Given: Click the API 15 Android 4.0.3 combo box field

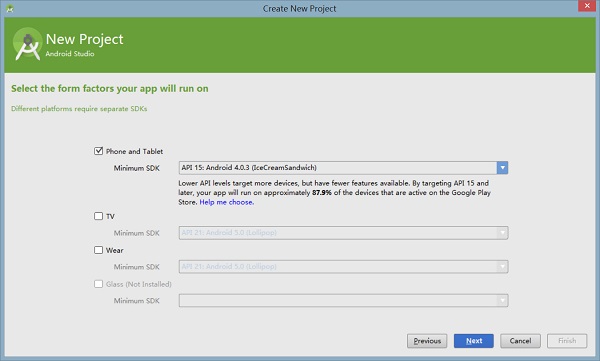Looking at the screenshot, I should (338, 168).
